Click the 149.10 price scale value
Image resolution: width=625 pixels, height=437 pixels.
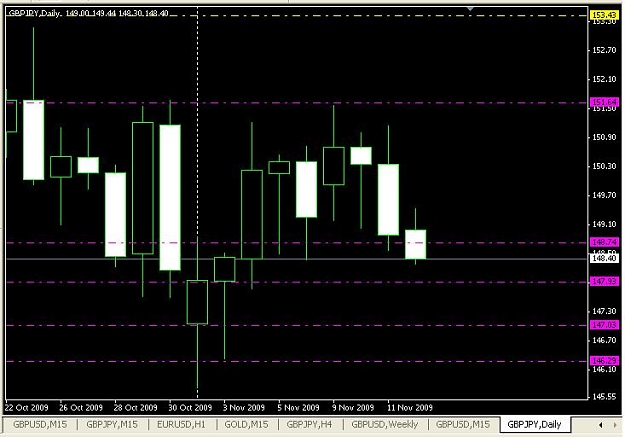coord(604,224)
